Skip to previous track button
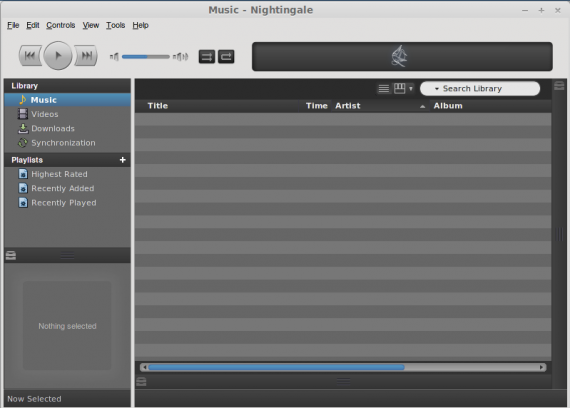 tap(30, 56)
